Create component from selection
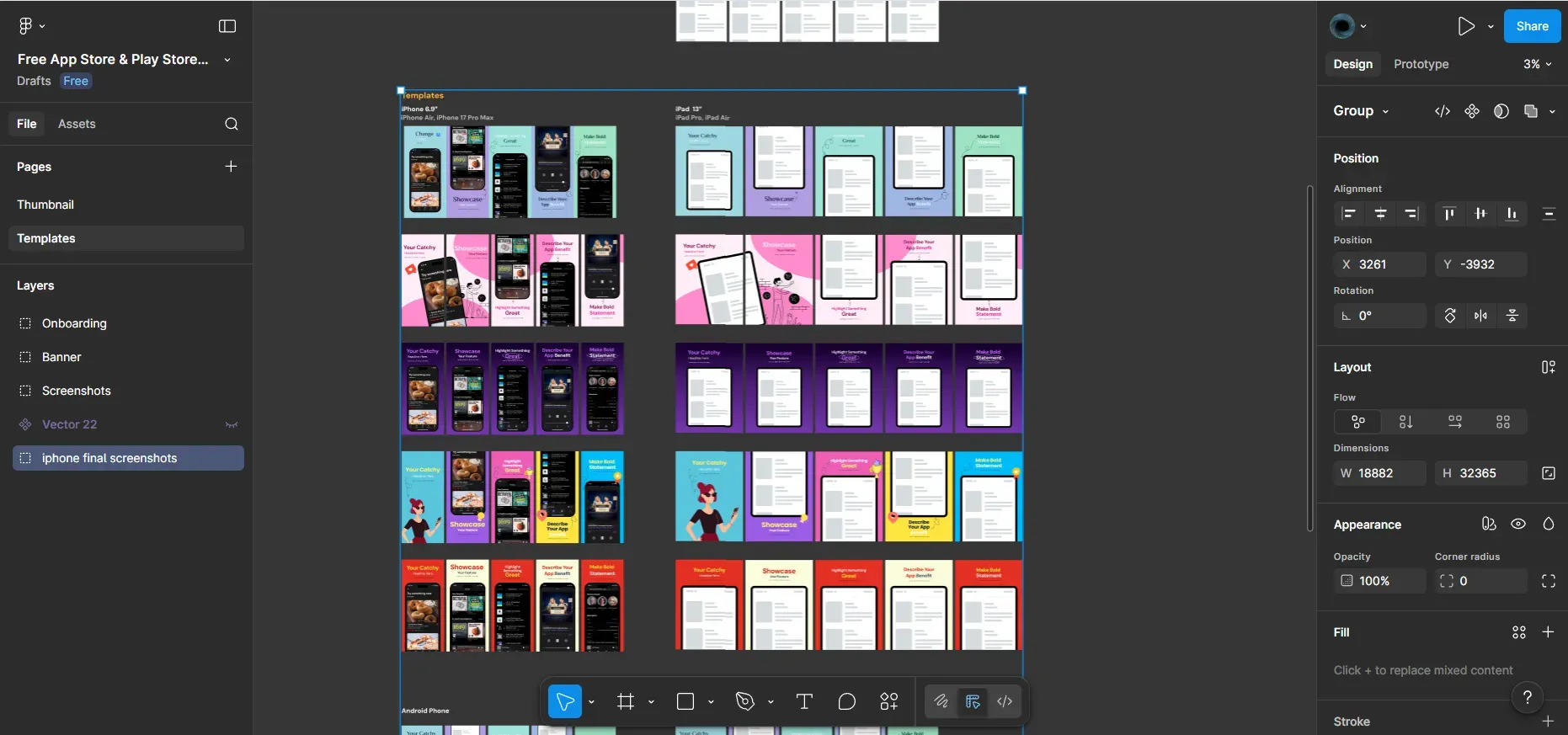Screen dimensions: 1568x735 [x=1472, y=111]
